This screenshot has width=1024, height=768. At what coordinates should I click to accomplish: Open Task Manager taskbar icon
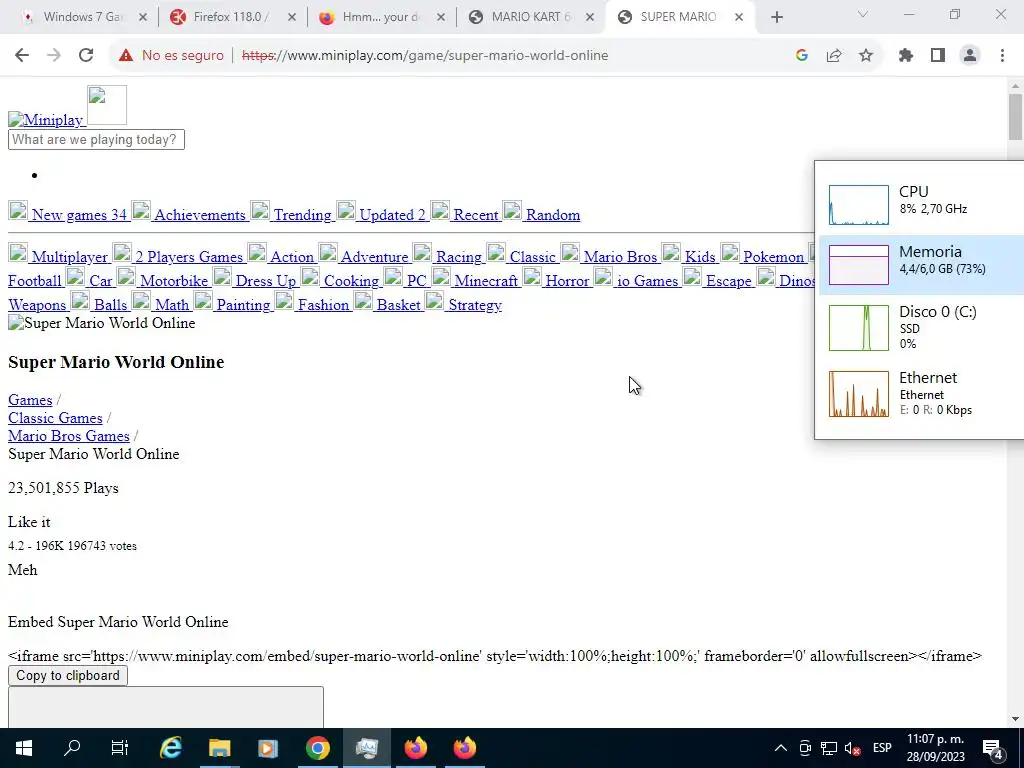(x=366, y=748)
